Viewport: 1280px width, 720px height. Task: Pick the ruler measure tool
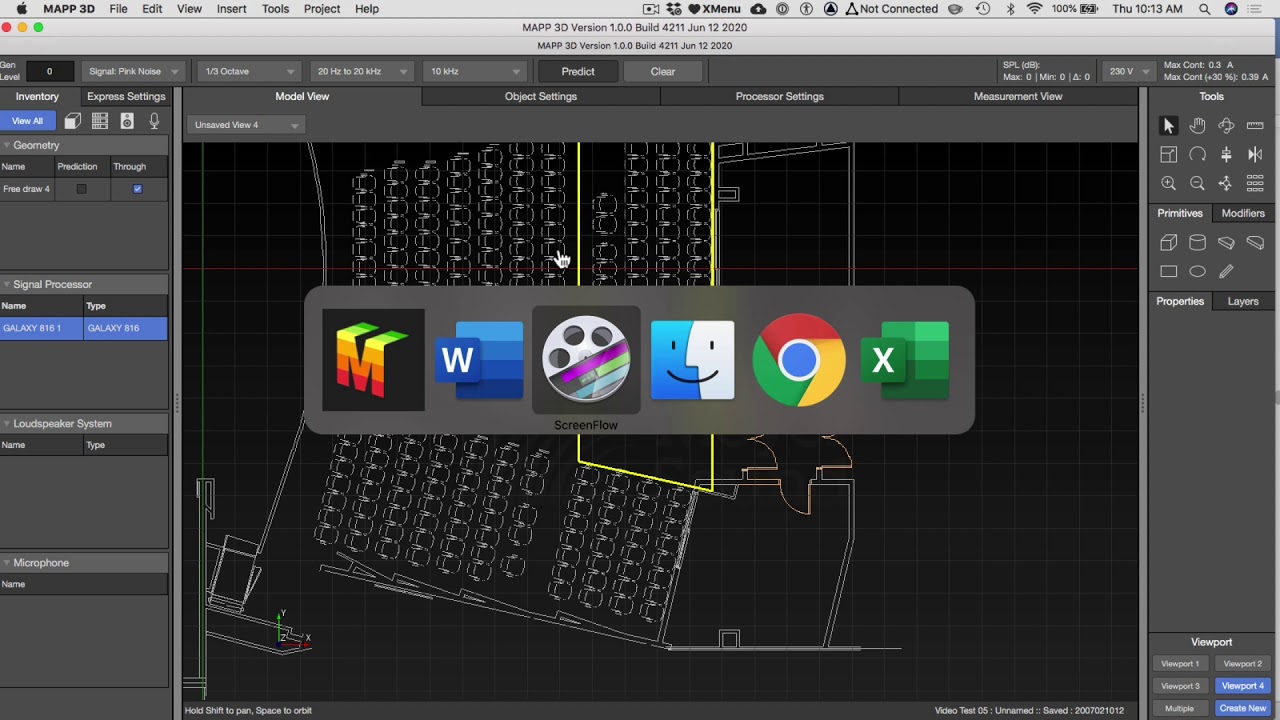coord(1255,125)
